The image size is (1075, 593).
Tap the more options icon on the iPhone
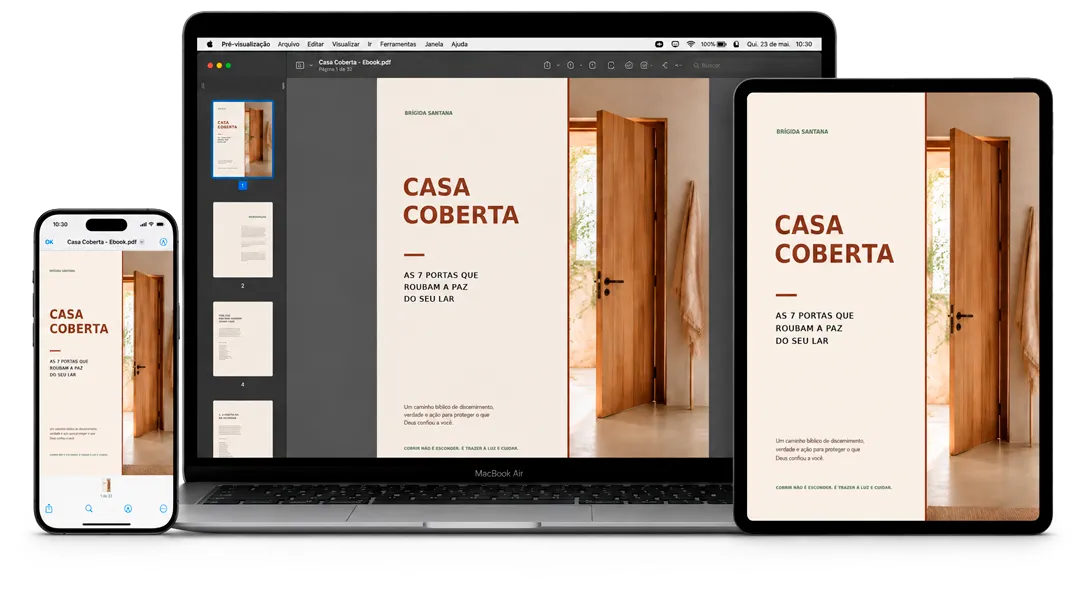(163, 509)
